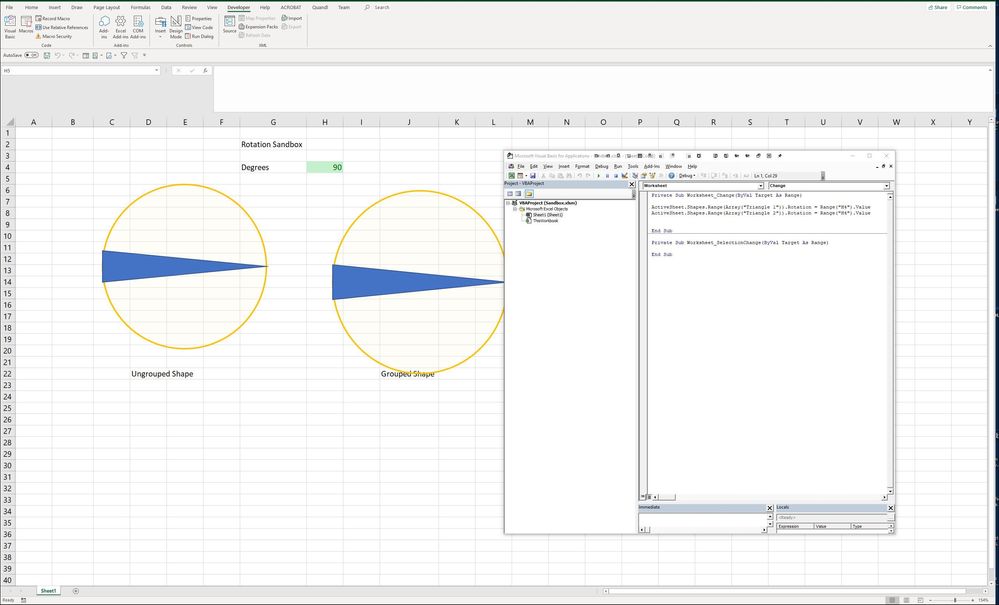Open VBA Procedure dropdown showing Change

coord(886,186)
